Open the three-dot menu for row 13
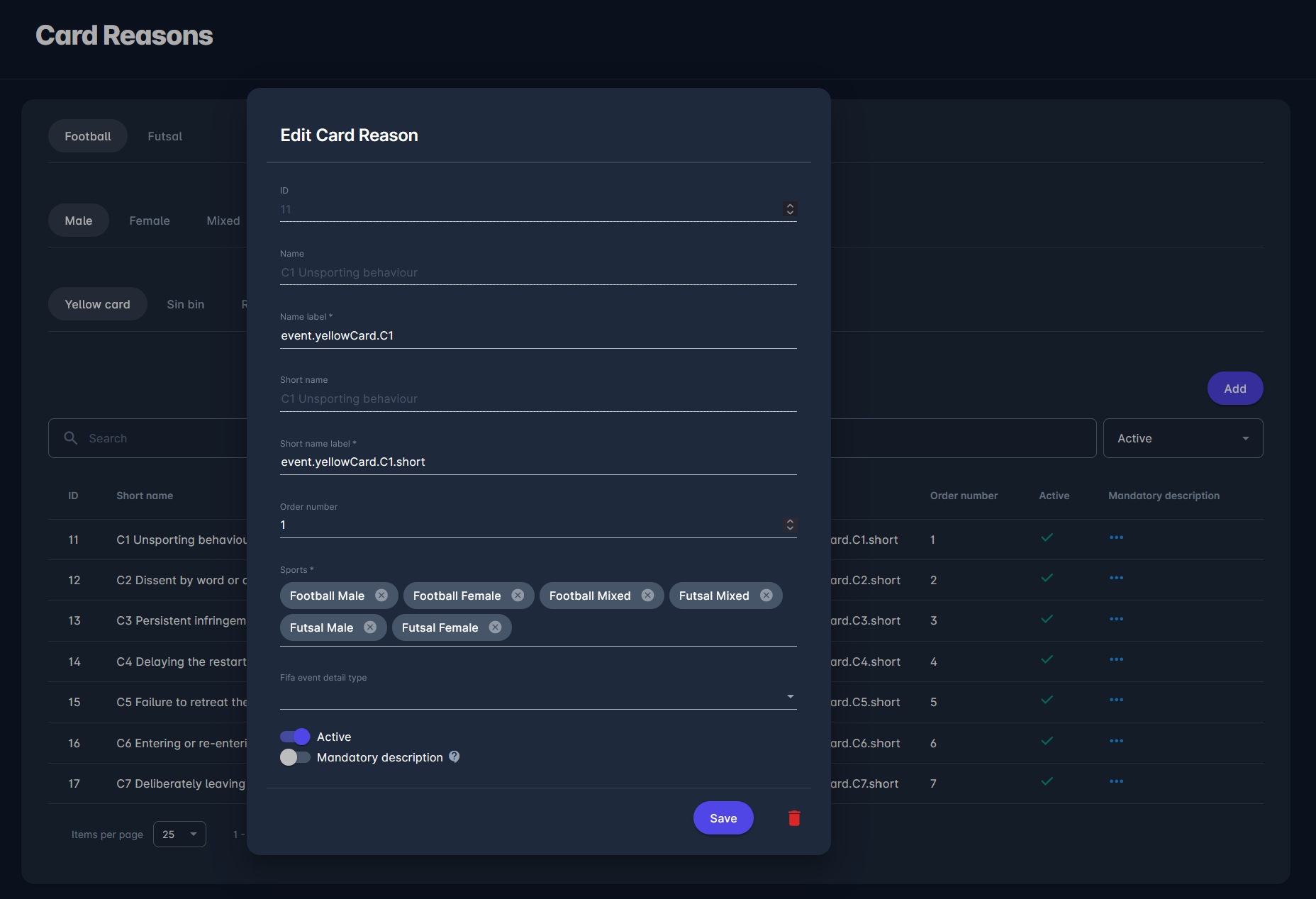Image resolution: width=1316 pixels, height=899 pixels. [1116, 620]
